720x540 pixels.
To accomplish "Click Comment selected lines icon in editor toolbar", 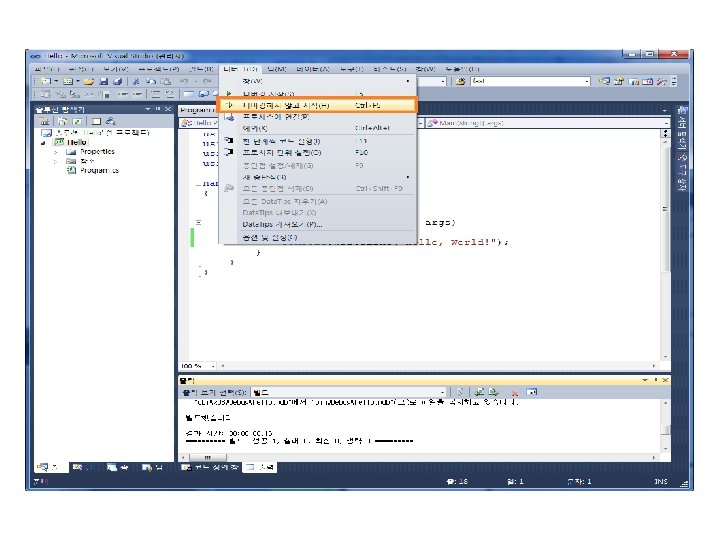I will click(x=156, y=94).
